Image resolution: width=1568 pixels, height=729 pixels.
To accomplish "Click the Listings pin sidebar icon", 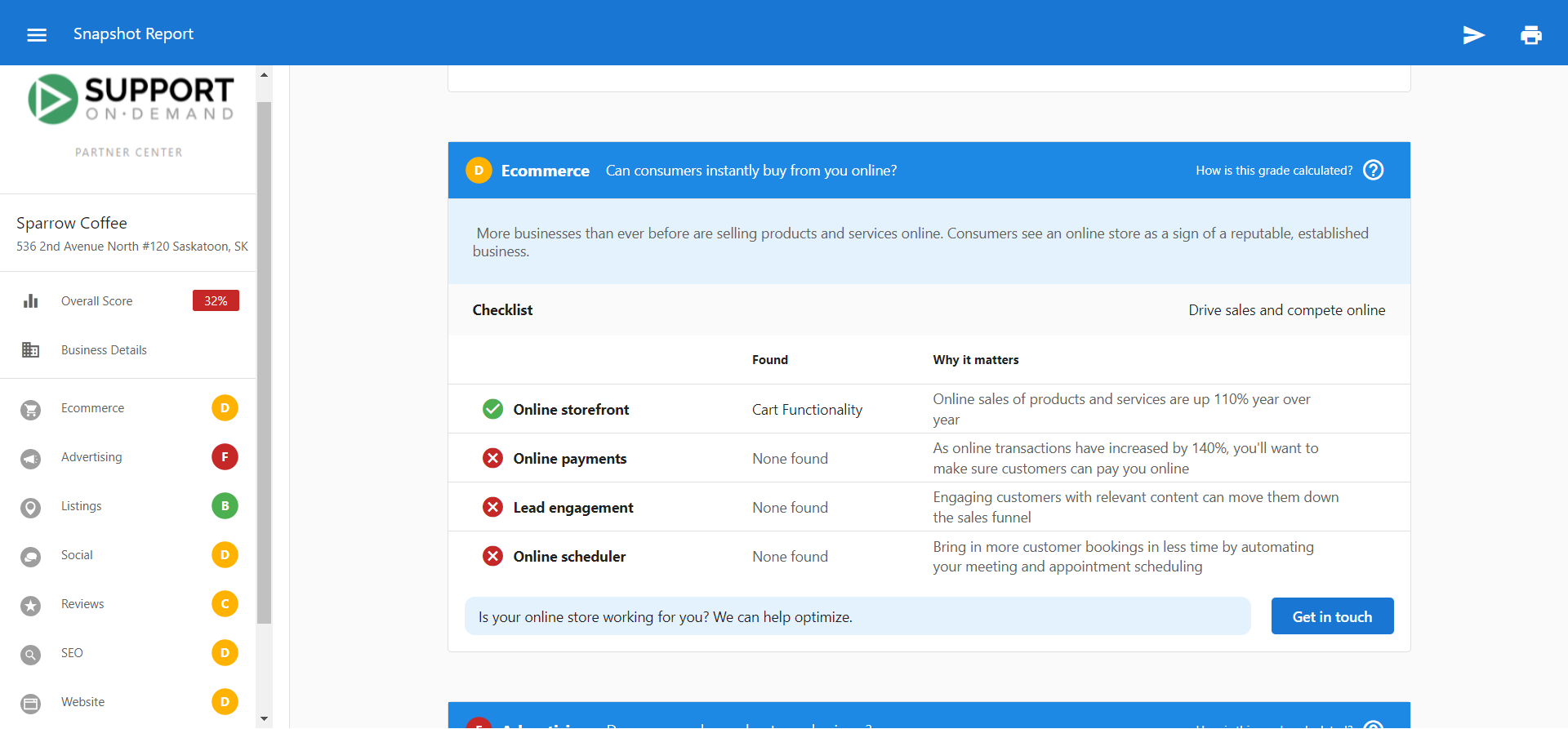I will tap(31, 508).
